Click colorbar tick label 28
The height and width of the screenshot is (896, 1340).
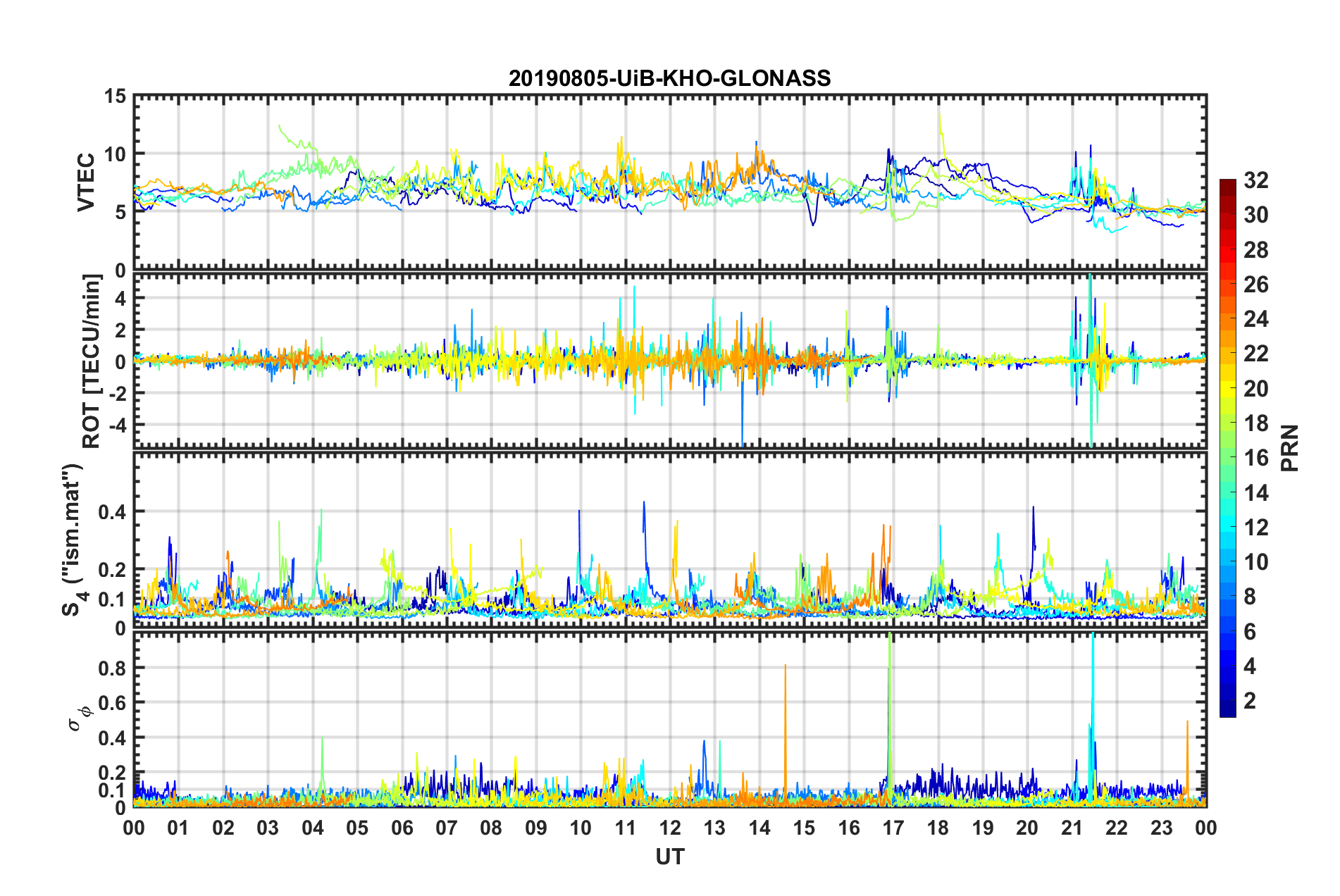pos(1255,250)
